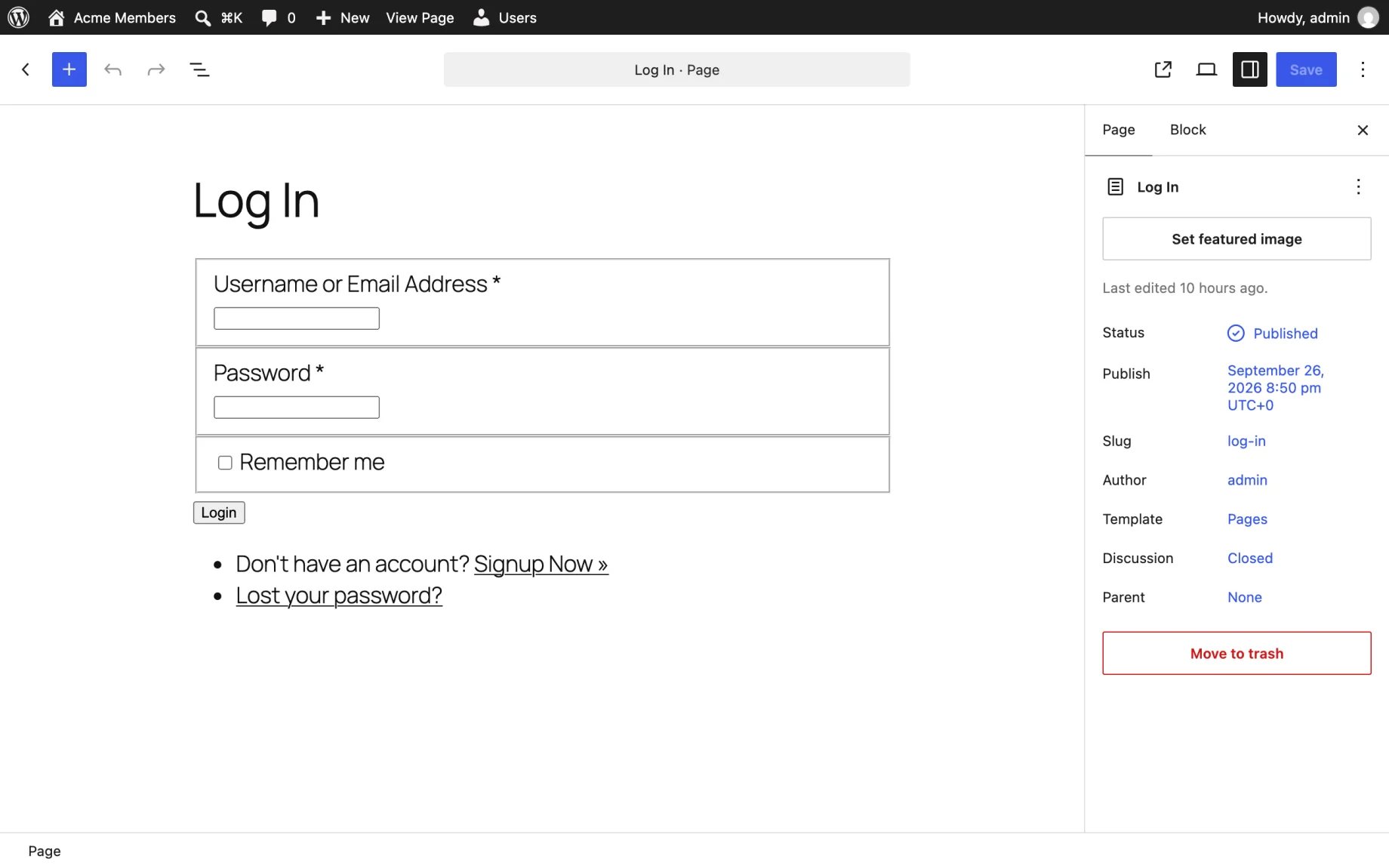Save the page
1389x868 pixels.
1306,69
